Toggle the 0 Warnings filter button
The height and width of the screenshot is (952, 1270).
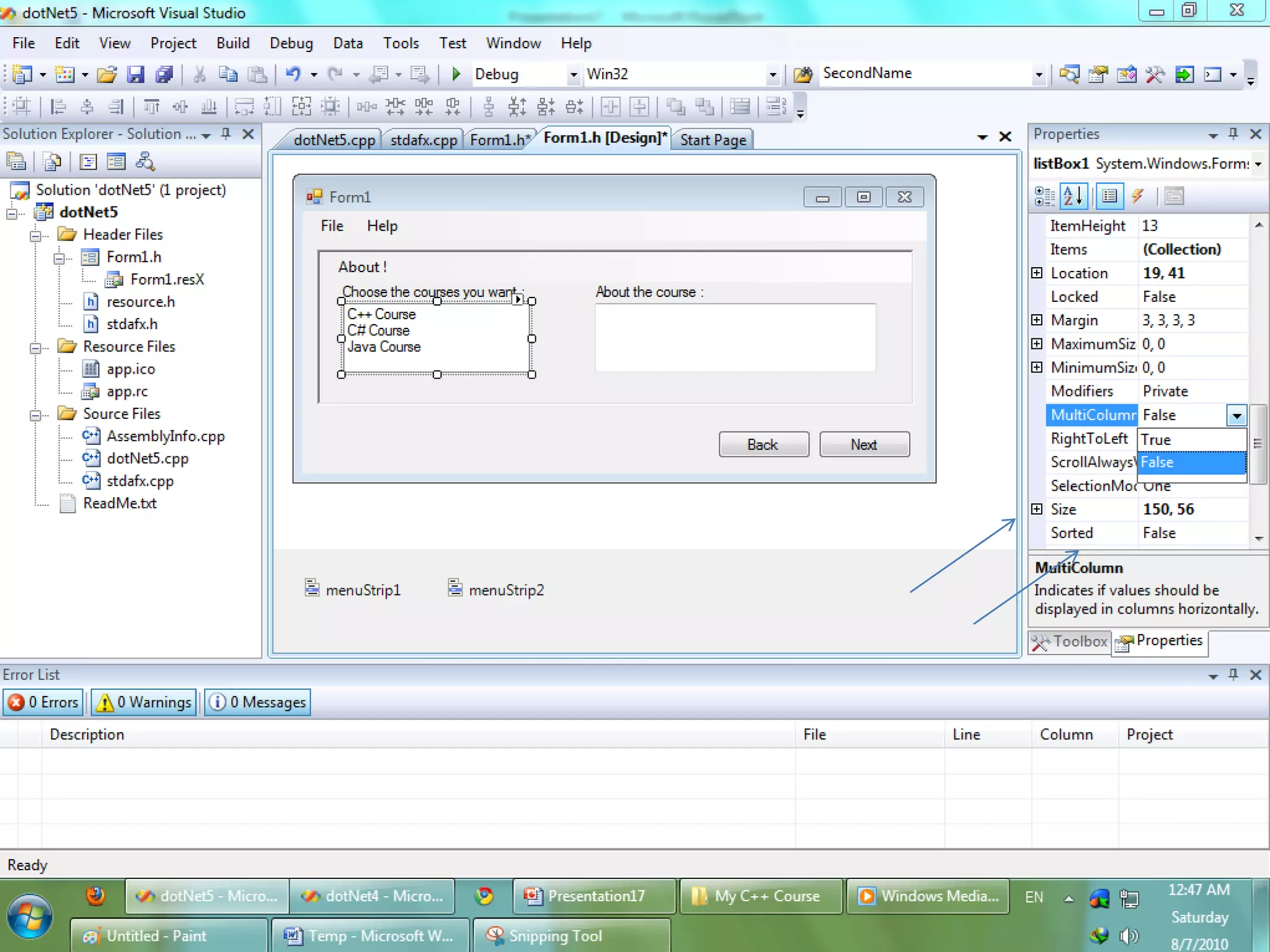[x=144, y=702]
